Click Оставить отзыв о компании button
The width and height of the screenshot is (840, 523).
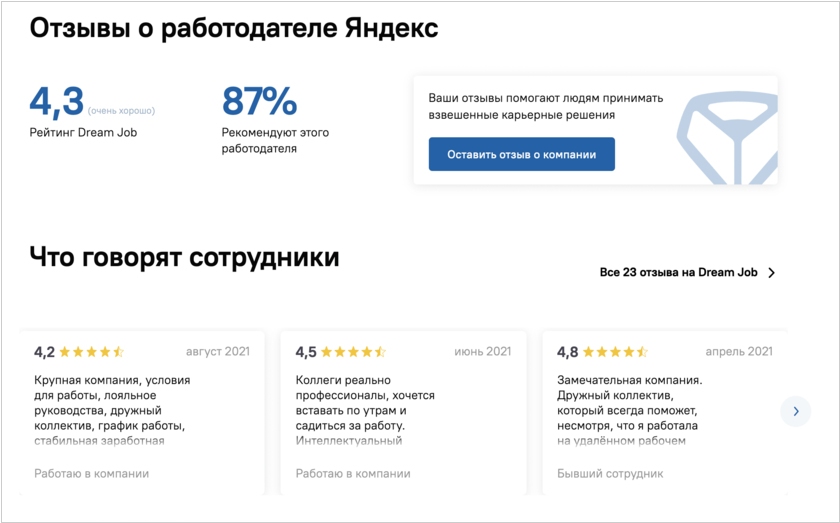[521, 154]
